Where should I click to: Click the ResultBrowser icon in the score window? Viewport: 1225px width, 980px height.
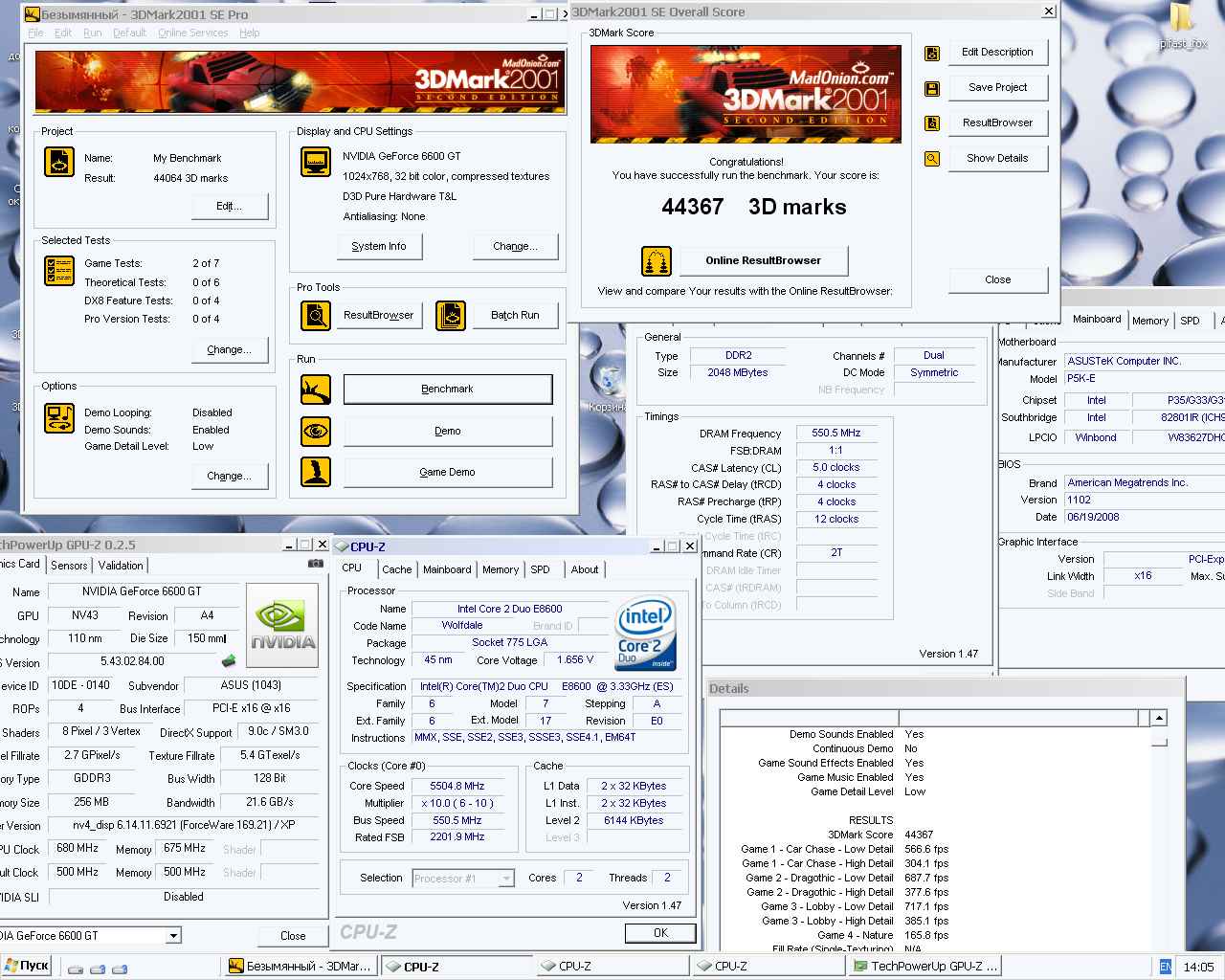[x=932, y=123]
